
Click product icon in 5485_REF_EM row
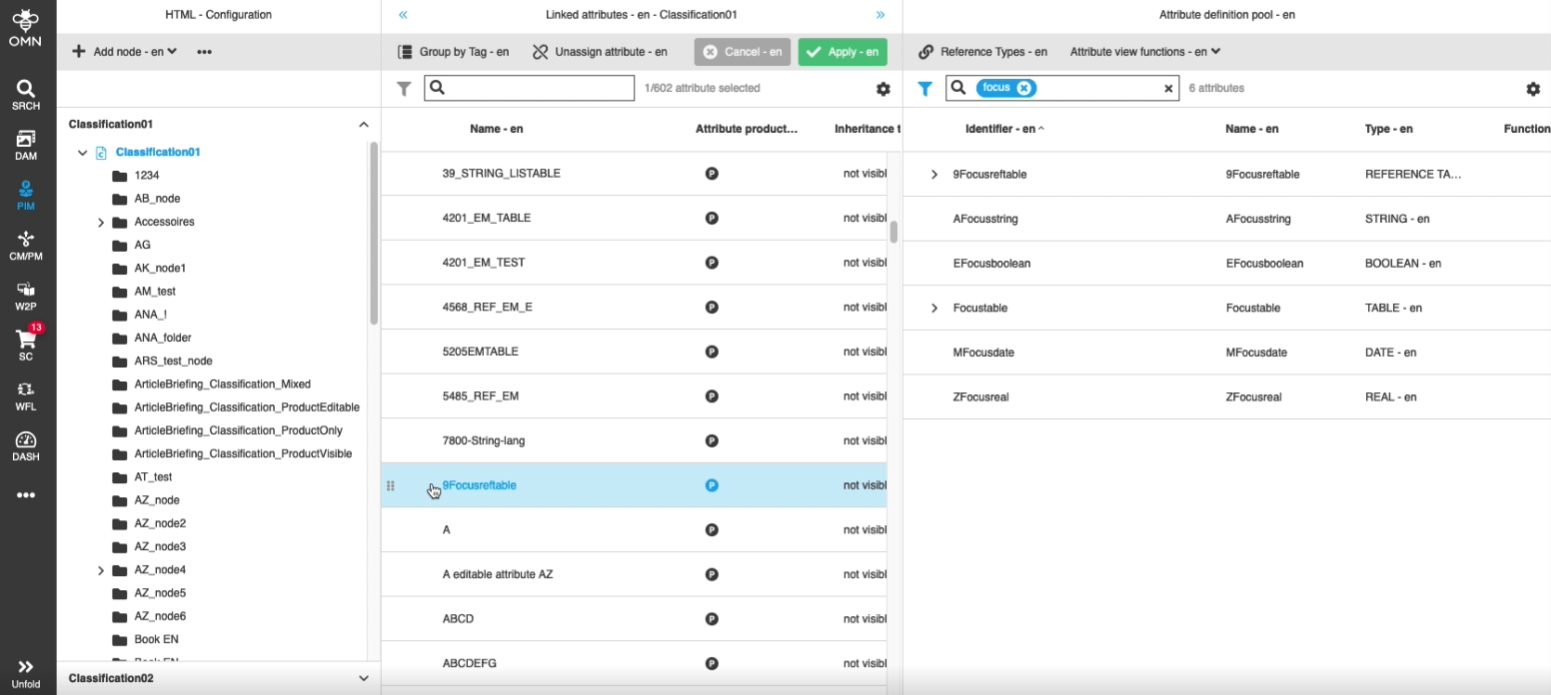[711, 396]
